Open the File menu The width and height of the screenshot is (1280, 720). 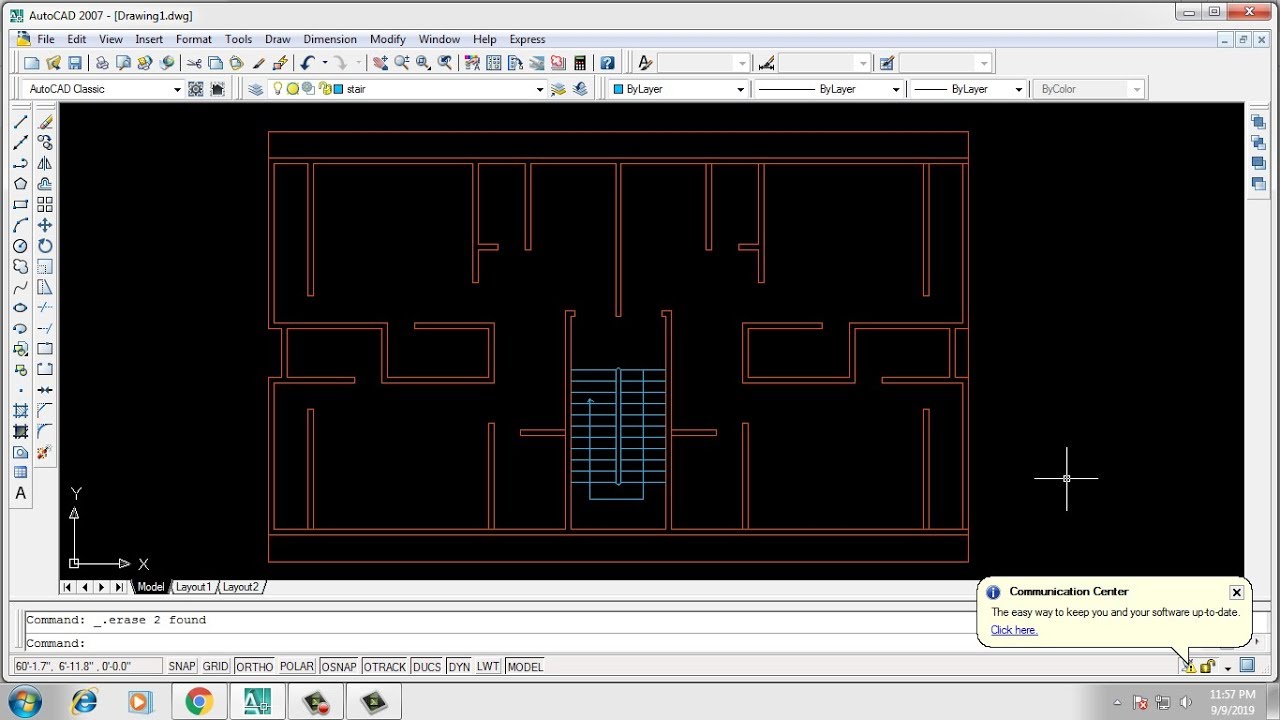pos(46,39)
